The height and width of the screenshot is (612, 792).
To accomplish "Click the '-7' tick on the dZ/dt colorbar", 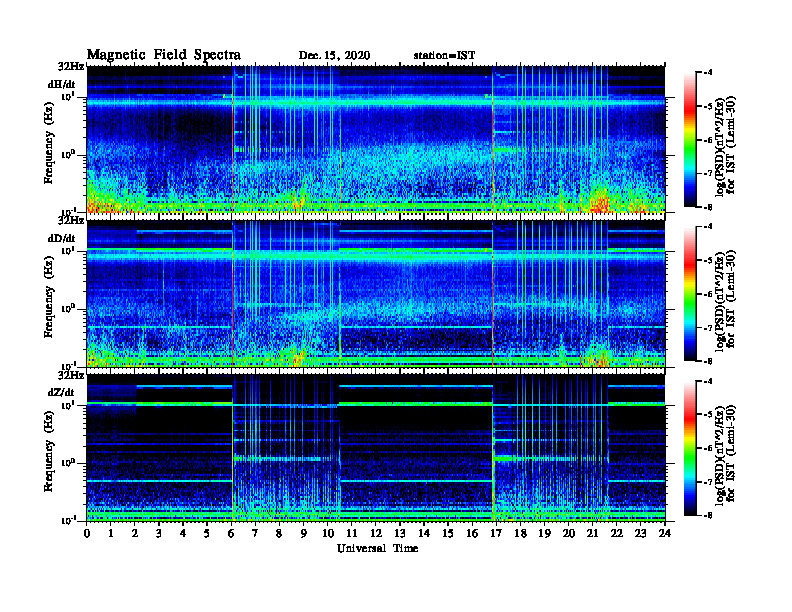I will click(709, 482).
